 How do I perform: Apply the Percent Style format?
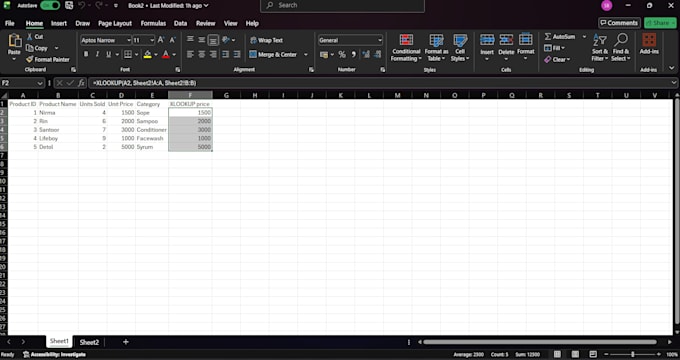(342, 55)
